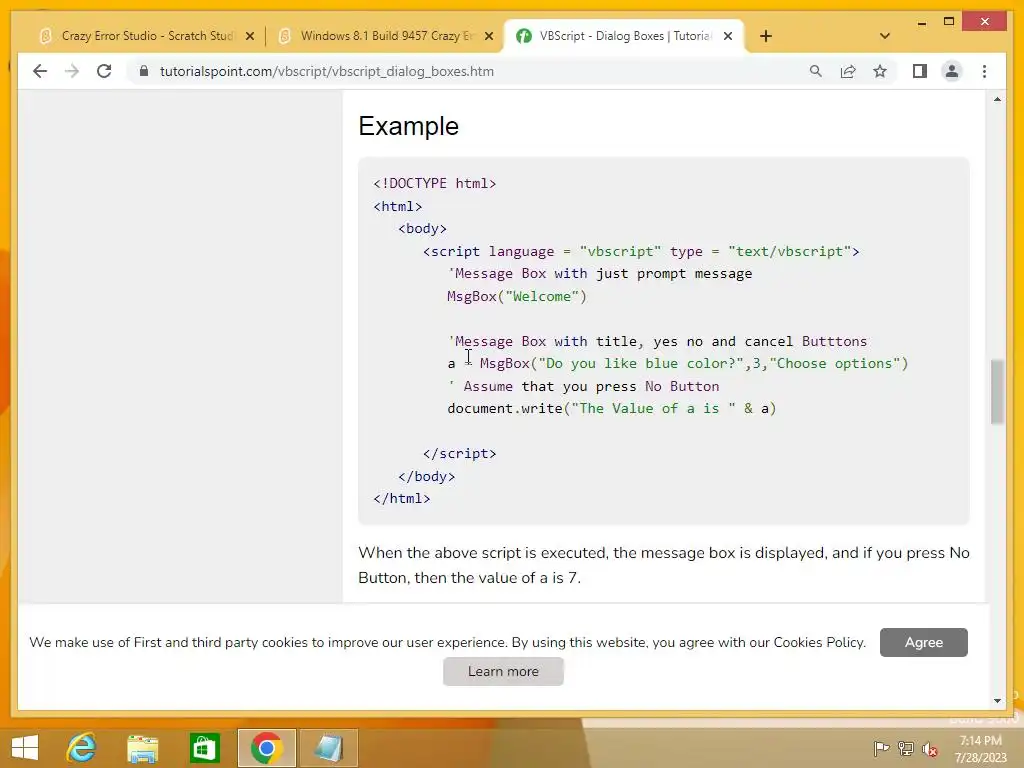1024x768 pixels.
Task: Open the zoom magnifier in address bar
Action: tap(816, 71)
